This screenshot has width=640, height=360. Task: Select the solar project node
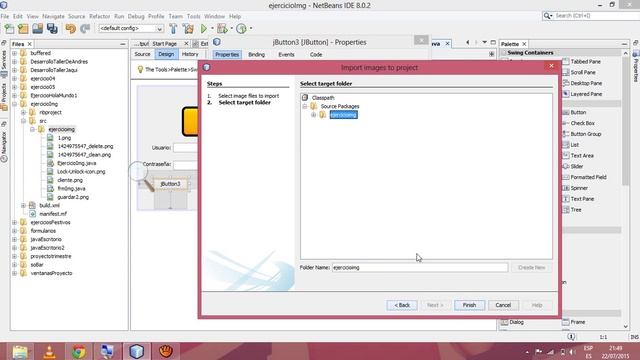click(x=37, y=264)
